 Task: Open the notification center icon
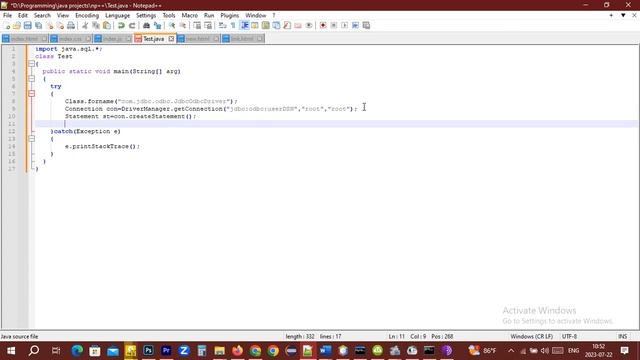coord(624,351)
